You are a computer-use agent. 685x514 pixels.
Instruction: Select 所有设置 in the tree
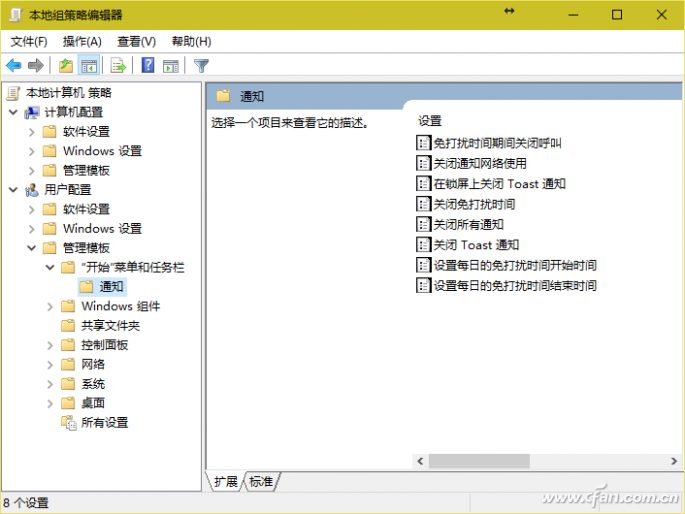click(x=104, y=423)
